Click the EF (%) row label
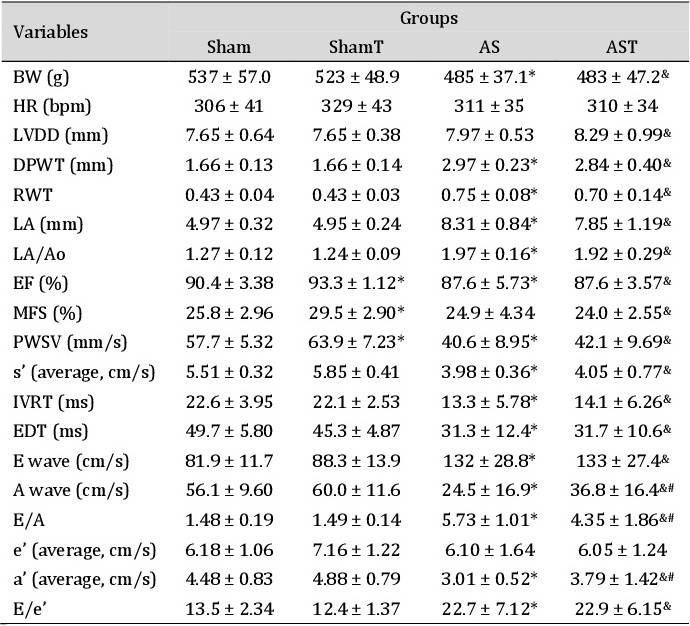This screenshot has height=626, width=690. click(x=40, y=283)
